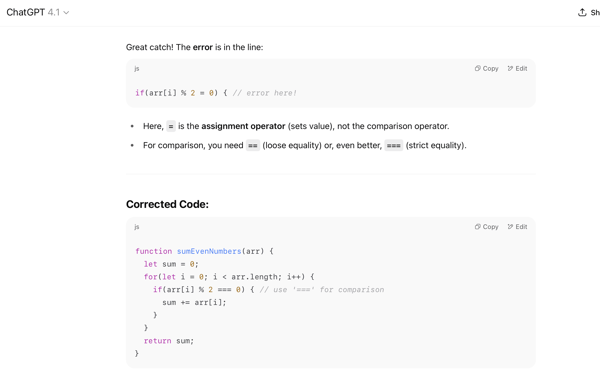This screenshot has width=600, height=379.
Task: Click the inline '===' code chip
Action: 393,145
